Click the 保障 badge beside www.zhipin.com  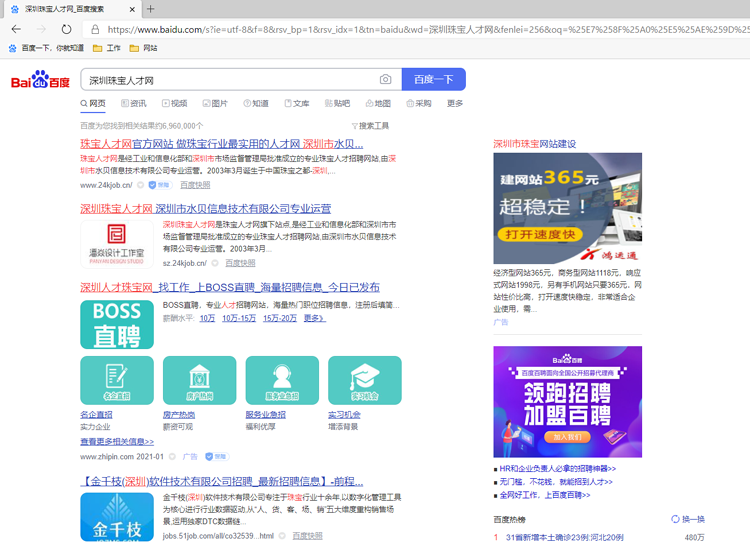click(217, 457)
